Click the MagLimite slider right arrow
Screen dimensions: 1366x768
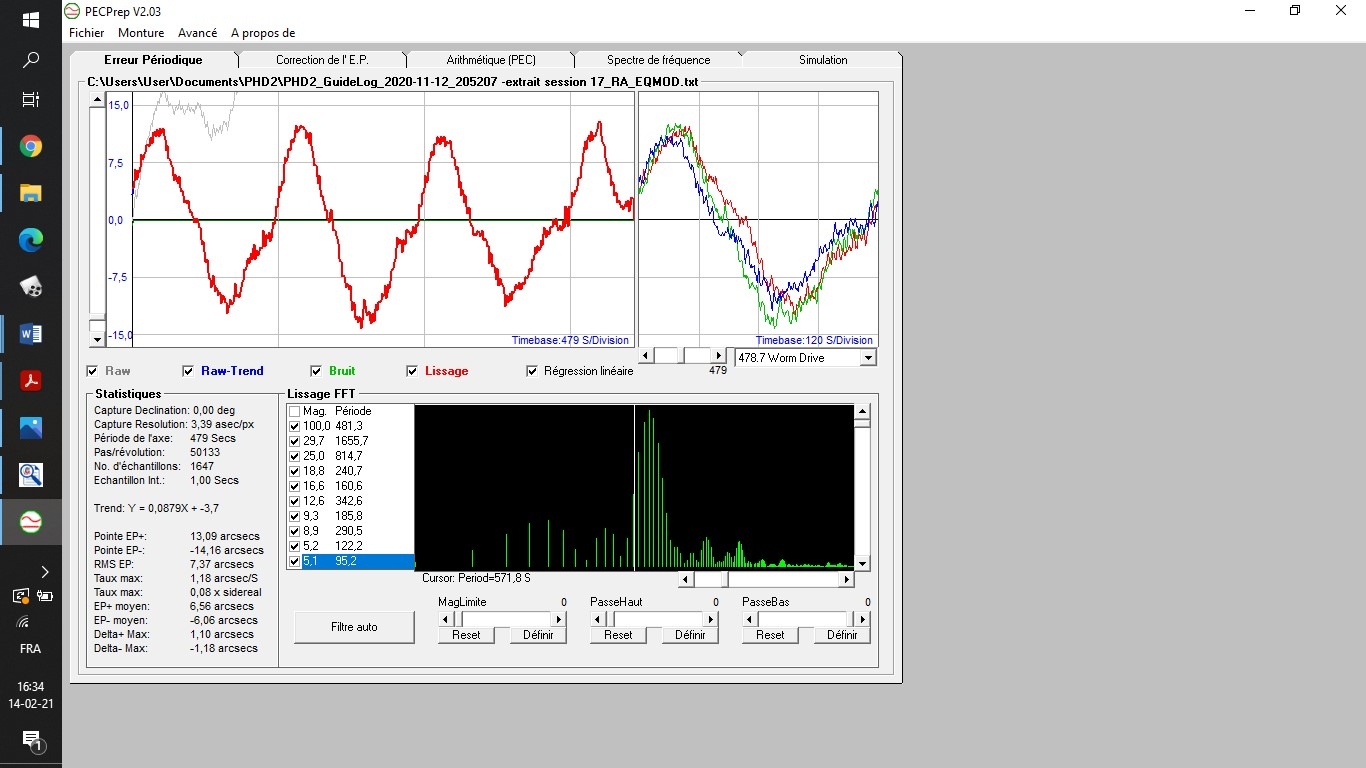point(559,619)
